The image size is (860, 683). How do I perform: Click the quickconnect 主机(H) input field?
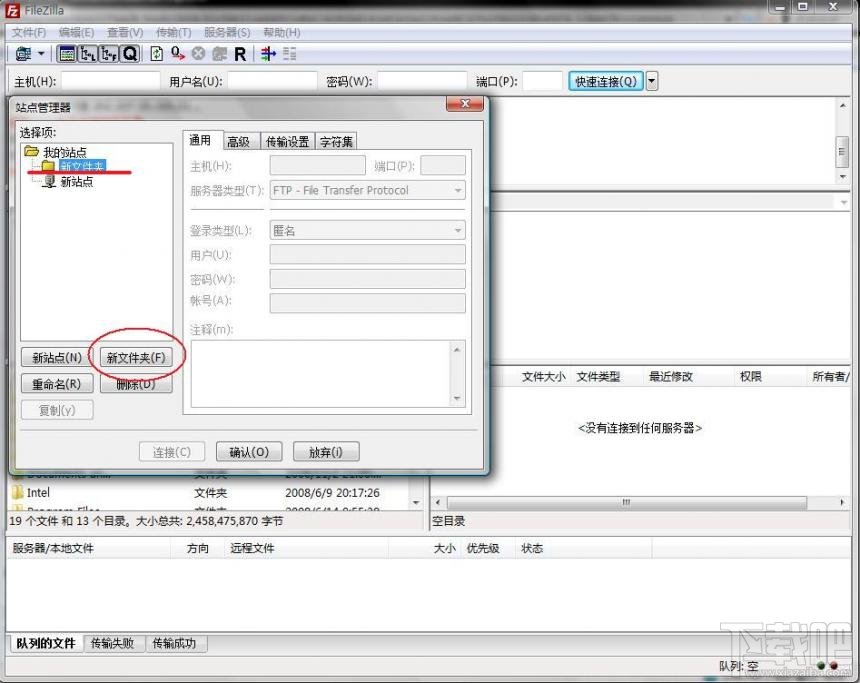coord(111,81)
